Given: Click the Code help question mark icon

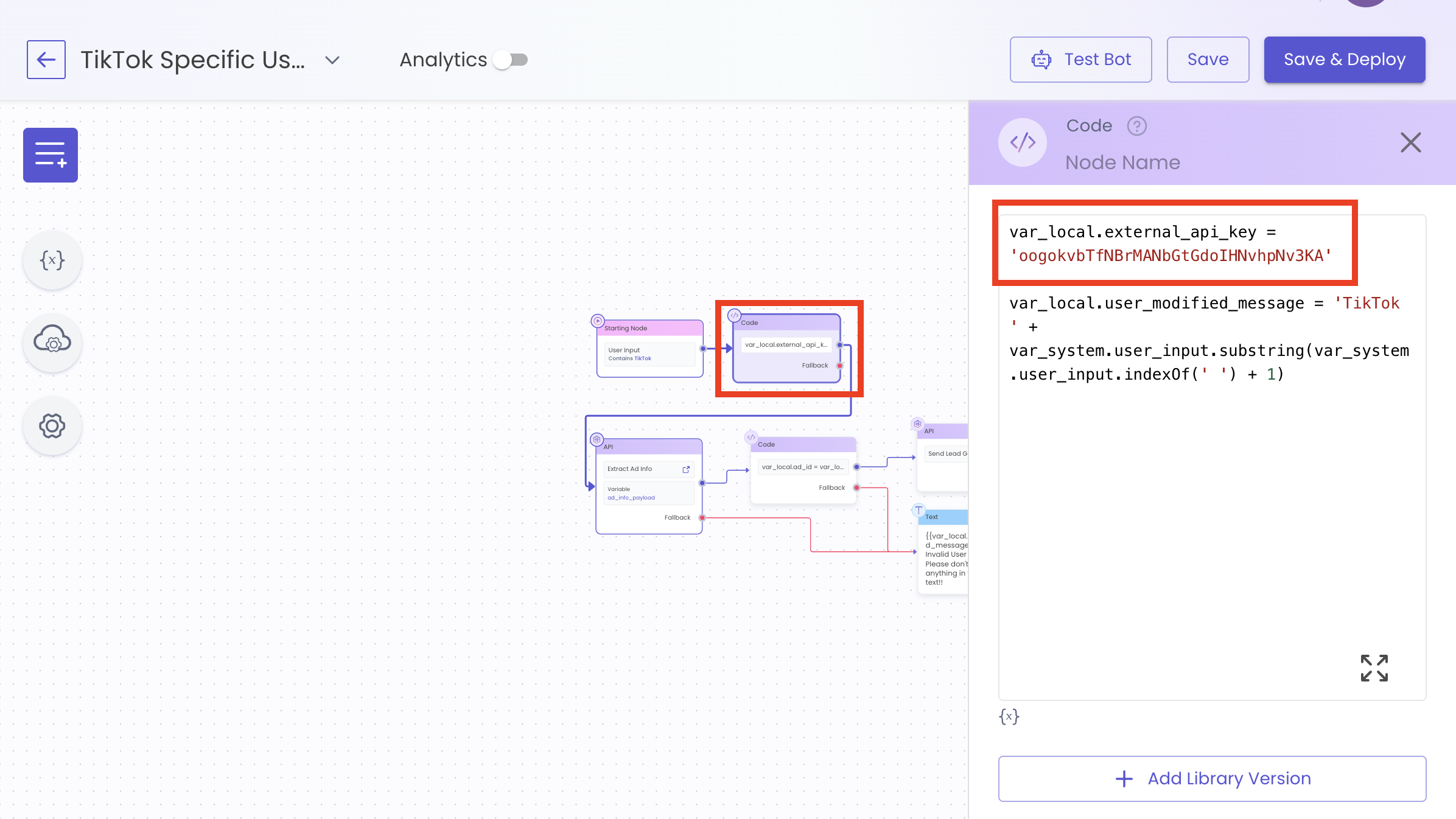Looking at the screenshot, I should [1136, 126].
